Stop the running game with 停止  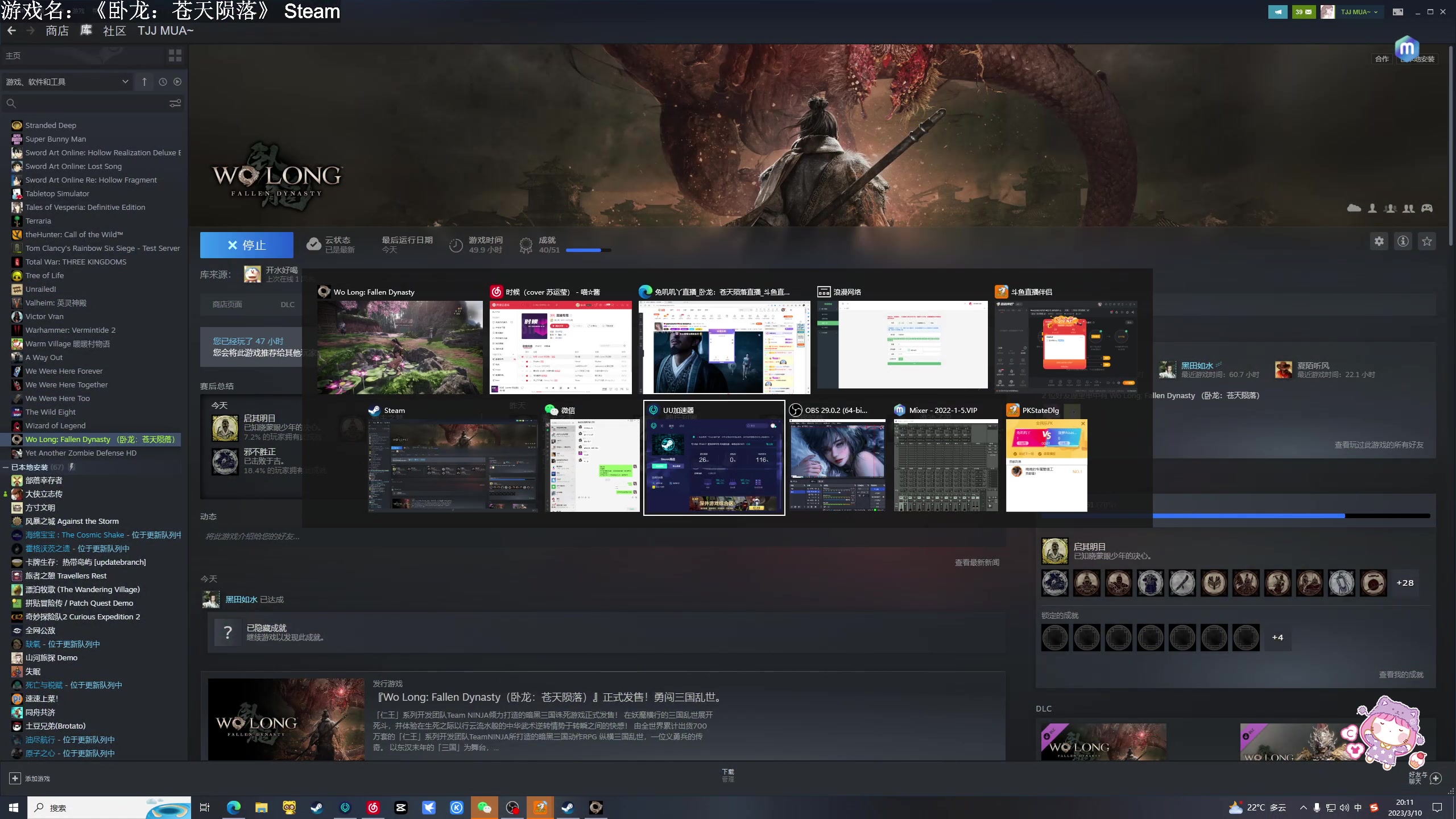click(246, 245)
